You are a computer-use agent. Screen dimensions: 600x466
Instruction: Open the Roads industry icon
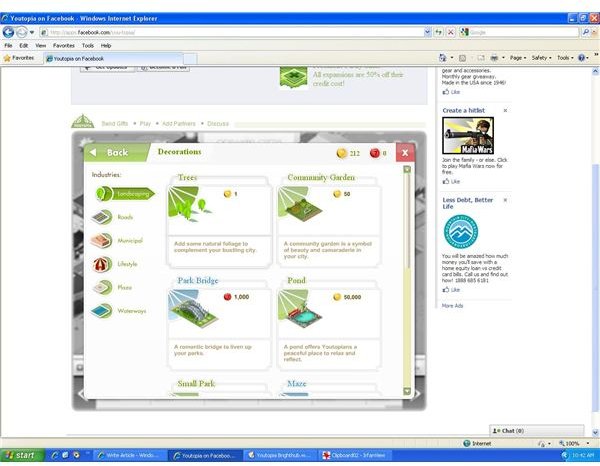coord(101,217)
